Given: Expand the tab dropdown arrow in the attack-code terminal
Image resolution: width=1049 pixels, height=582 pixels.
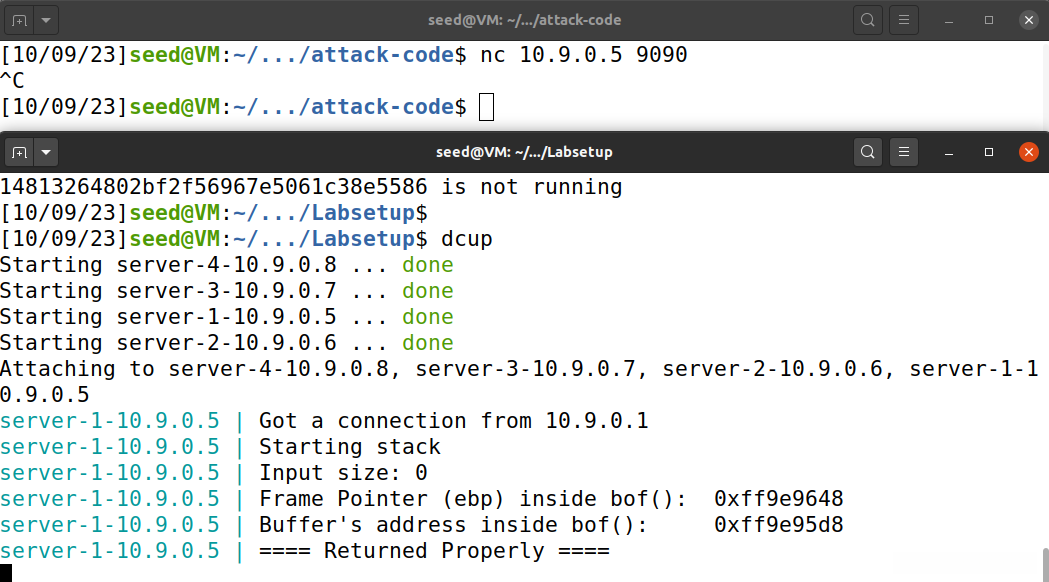Looking at the screenshot, I should pyautogui.click(x=47, y=20).
